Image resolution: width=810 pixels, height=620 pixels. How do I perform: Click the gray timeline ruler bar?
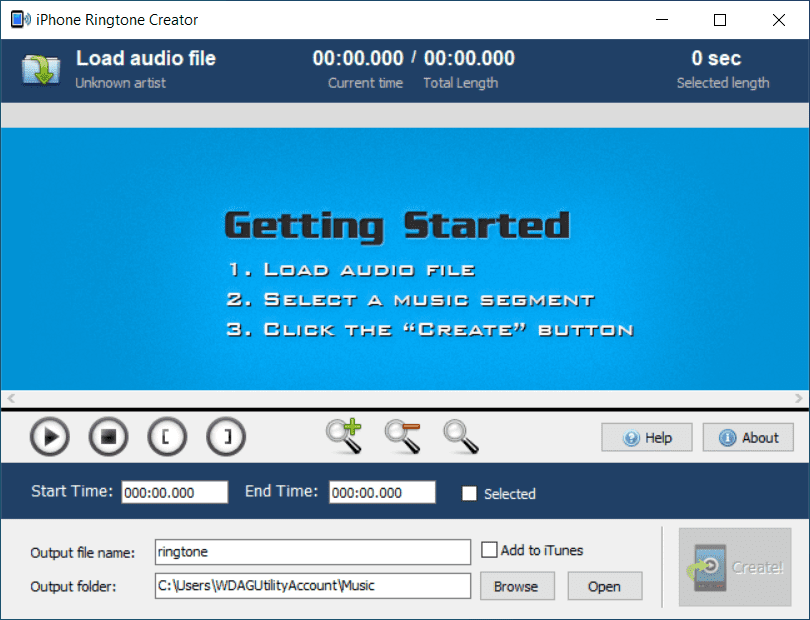coord(405,115)
